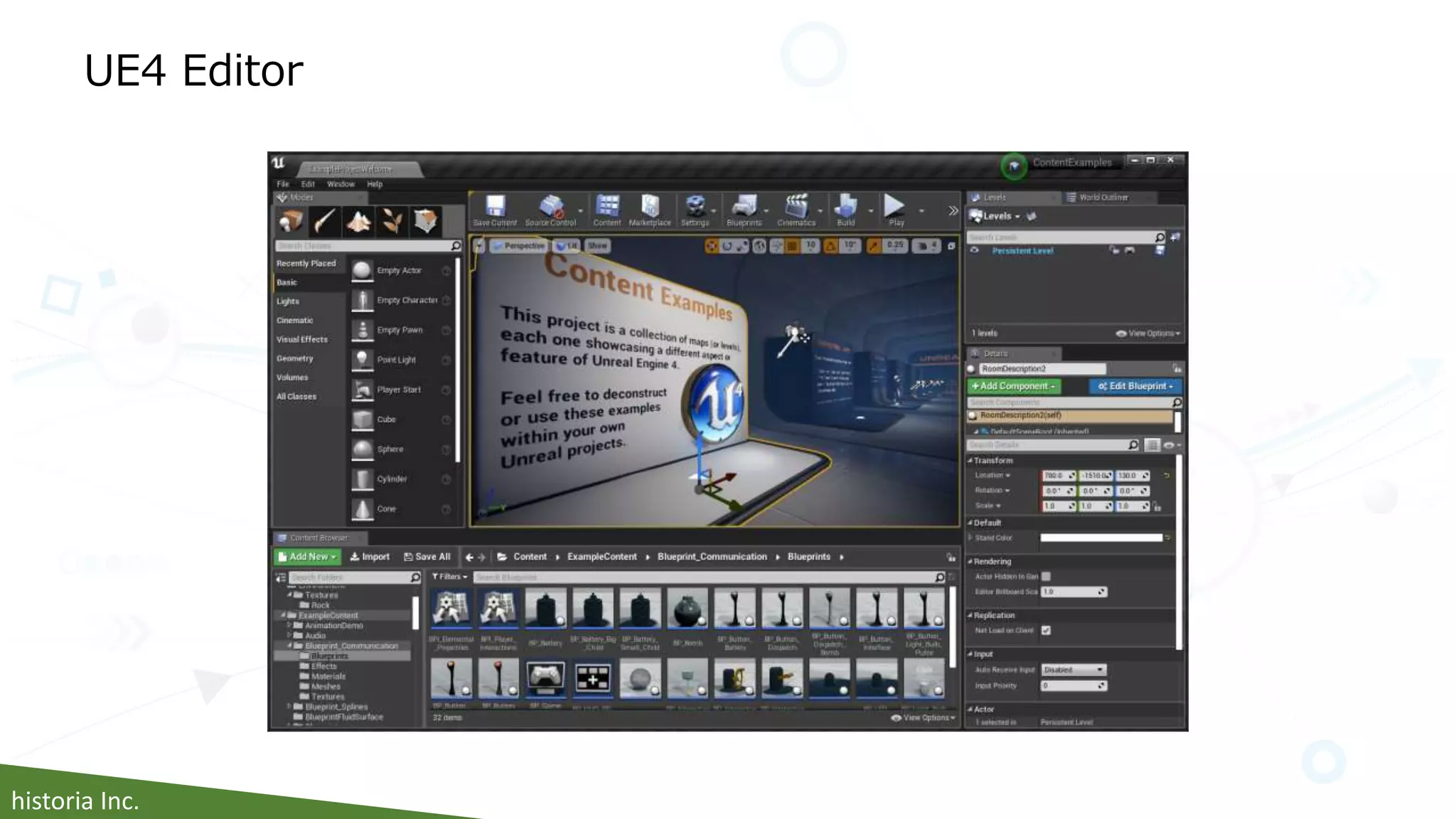1456x819 pixels.
Task: Select the Blueprint_Splines folder in tree
Action: (x=336, y=707)
